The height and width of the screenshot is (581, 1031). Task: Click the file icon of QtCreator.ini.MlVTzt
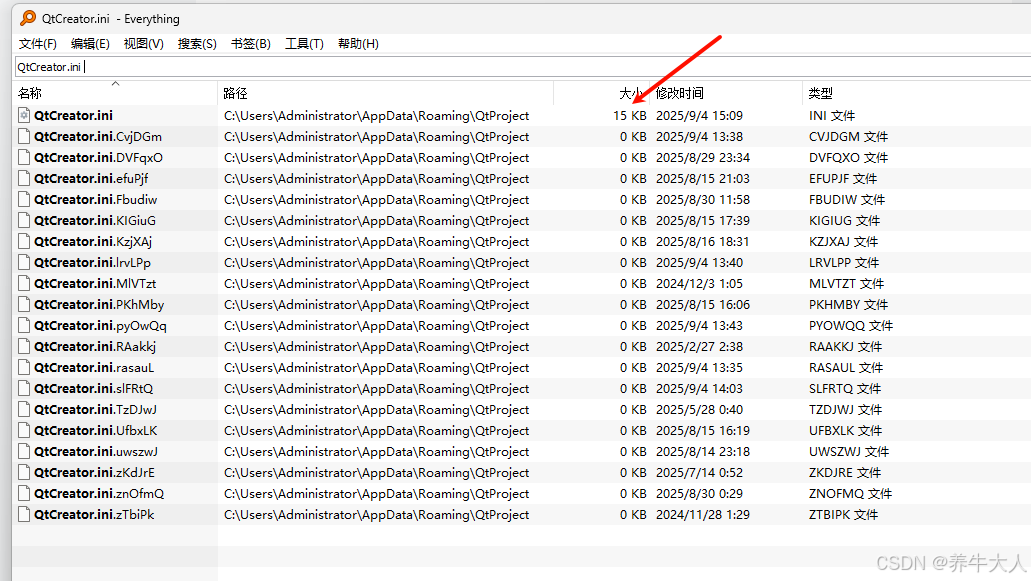tap(24, 284)
